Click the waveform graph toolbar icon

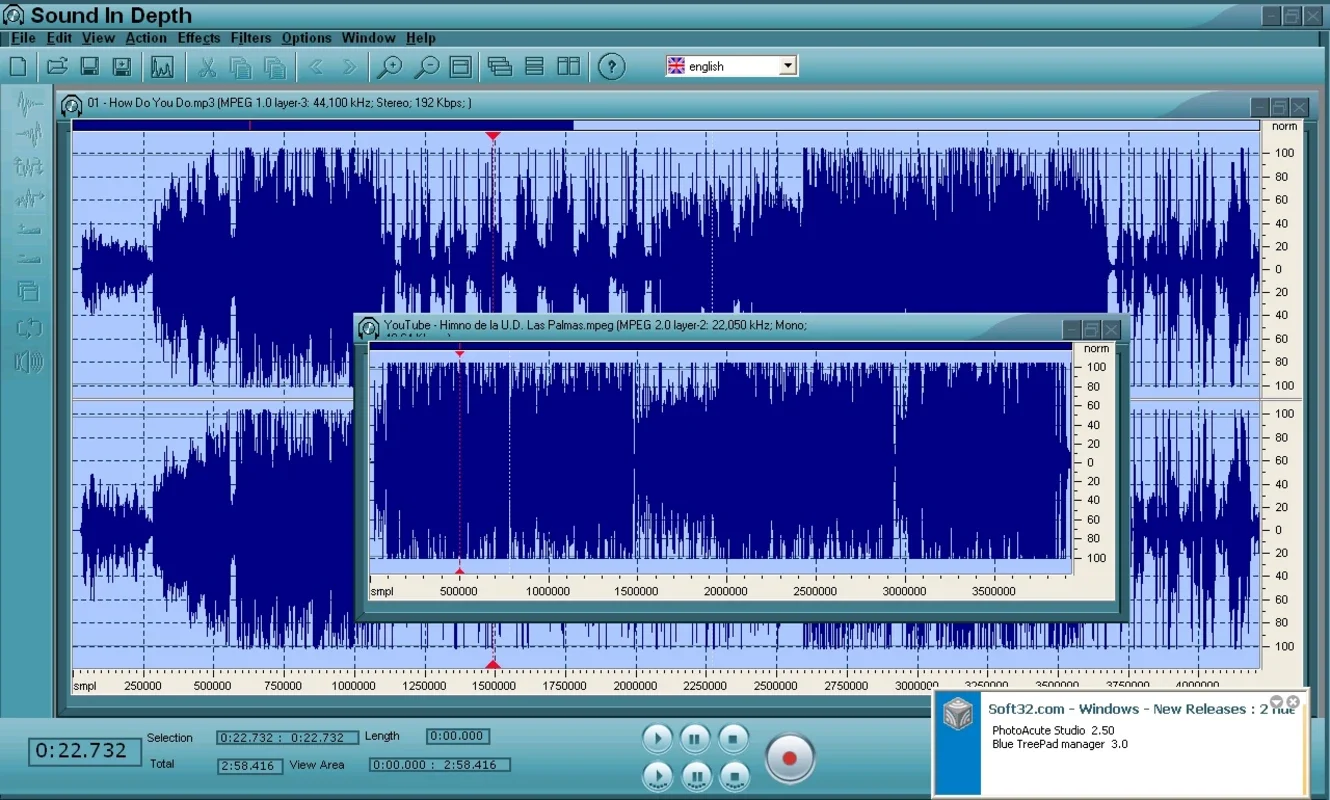click(161, 67)
